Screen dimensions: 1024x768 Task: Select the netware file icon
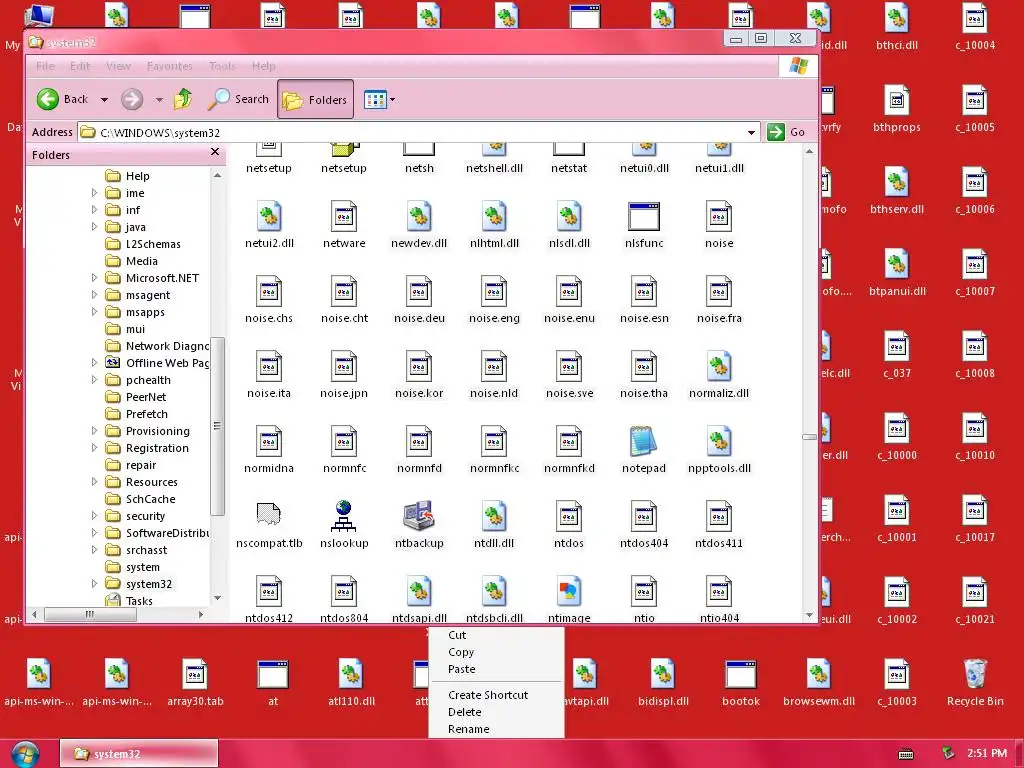(344, 216)
